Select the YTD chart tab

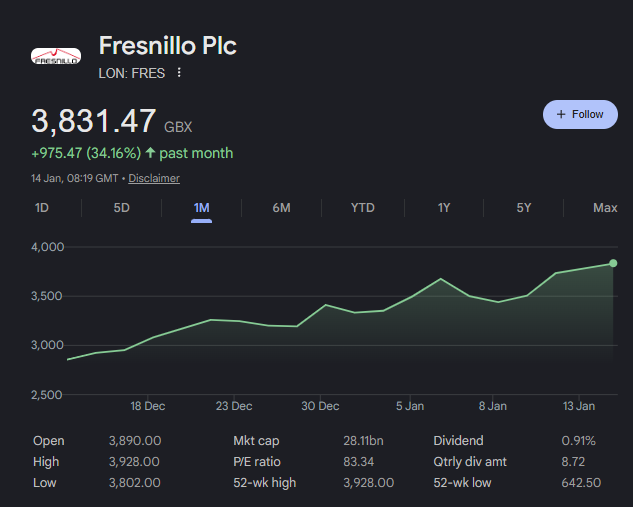[x=362, y=208]
